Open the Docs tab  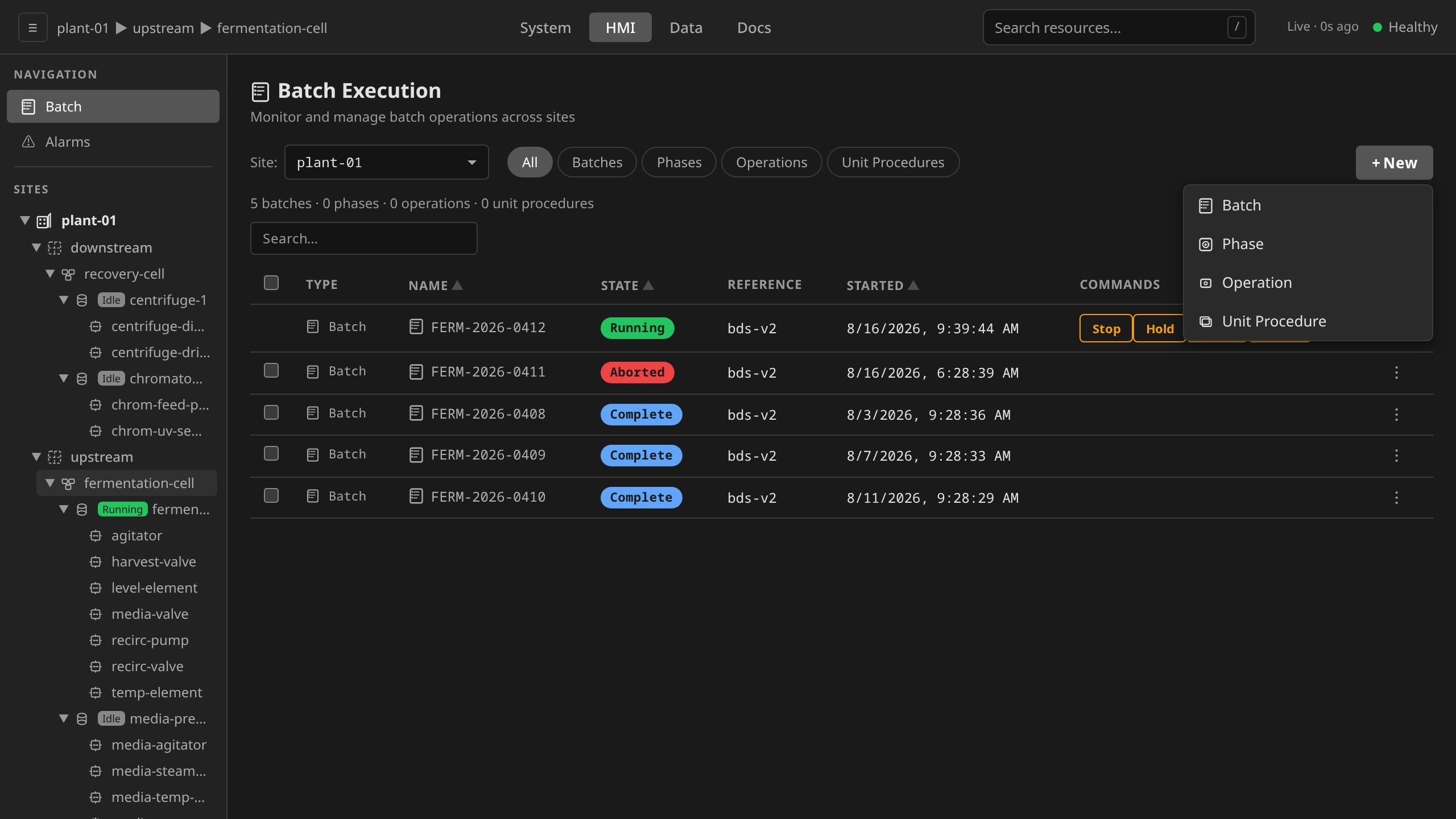tap(754, 27)
